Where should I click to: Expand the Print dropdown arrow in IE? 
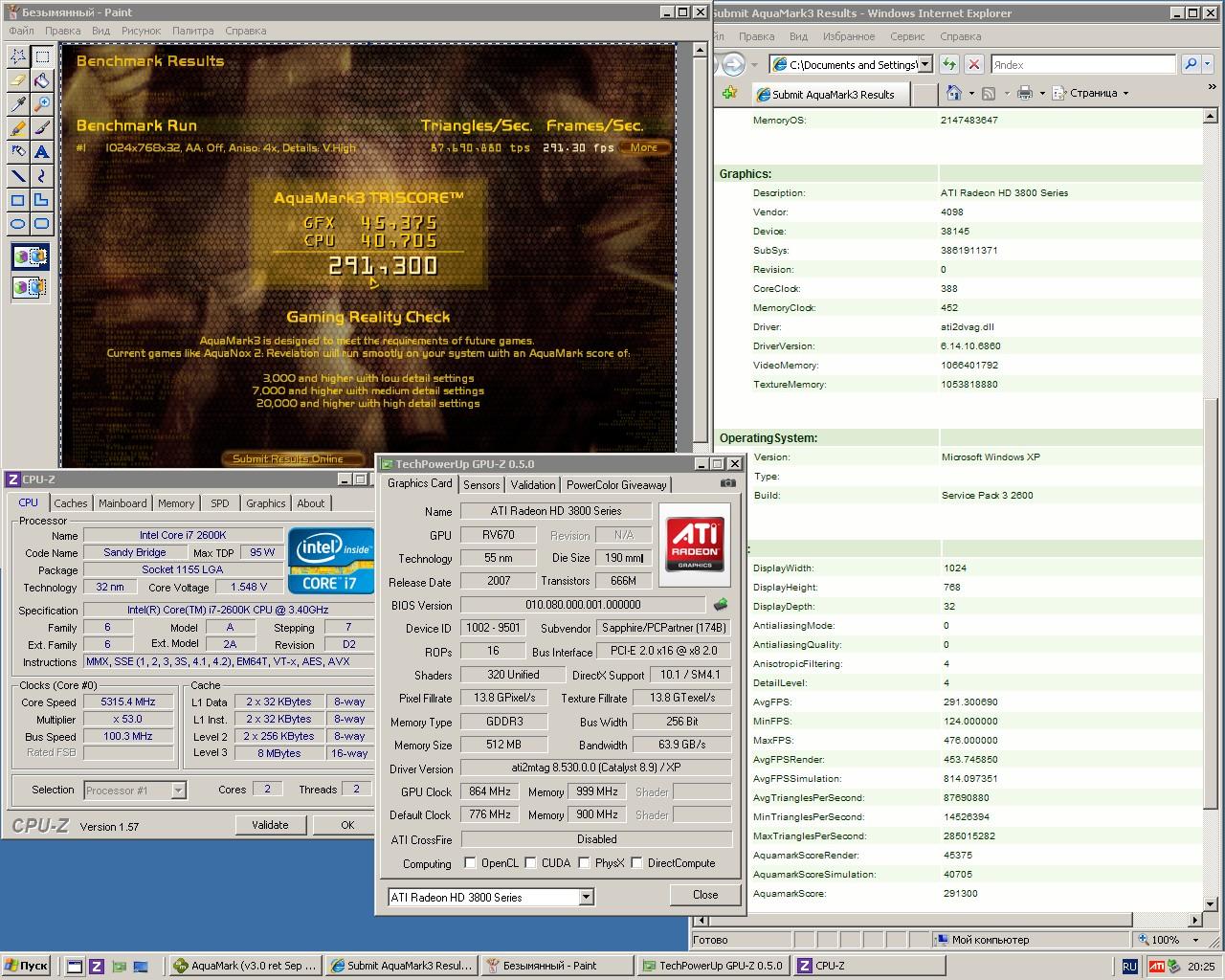click(x=1042, y=93)
